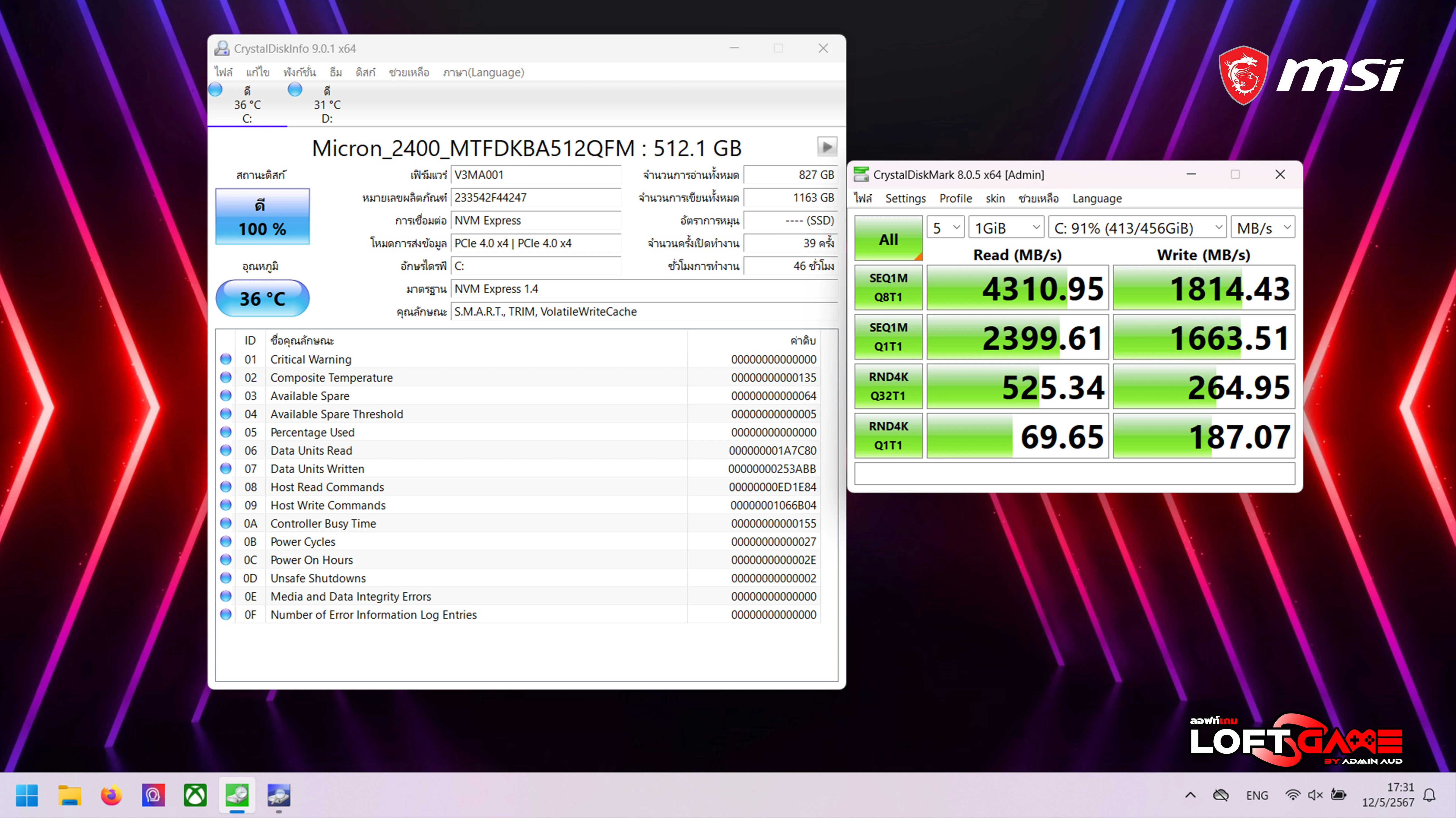1456x818 pixels.
Task: Open test count dropdown showing 5
Action: [x=946, y=228]
